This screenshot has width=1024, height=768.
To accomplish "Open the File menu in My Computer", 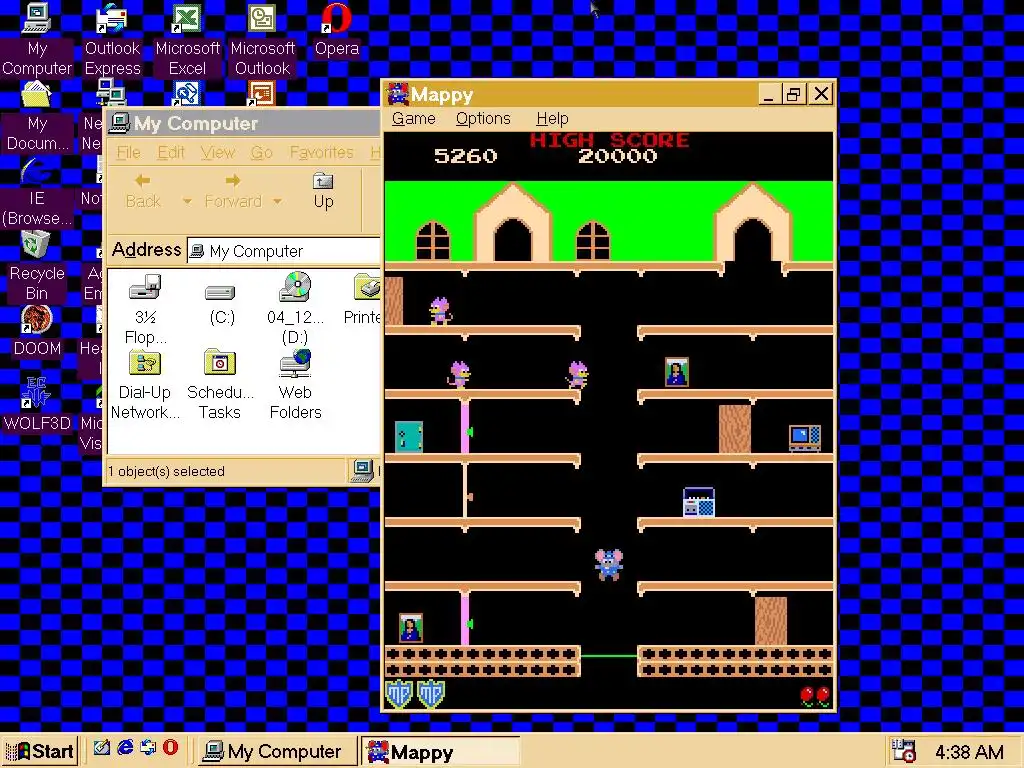I will click(x=128, y=153).
